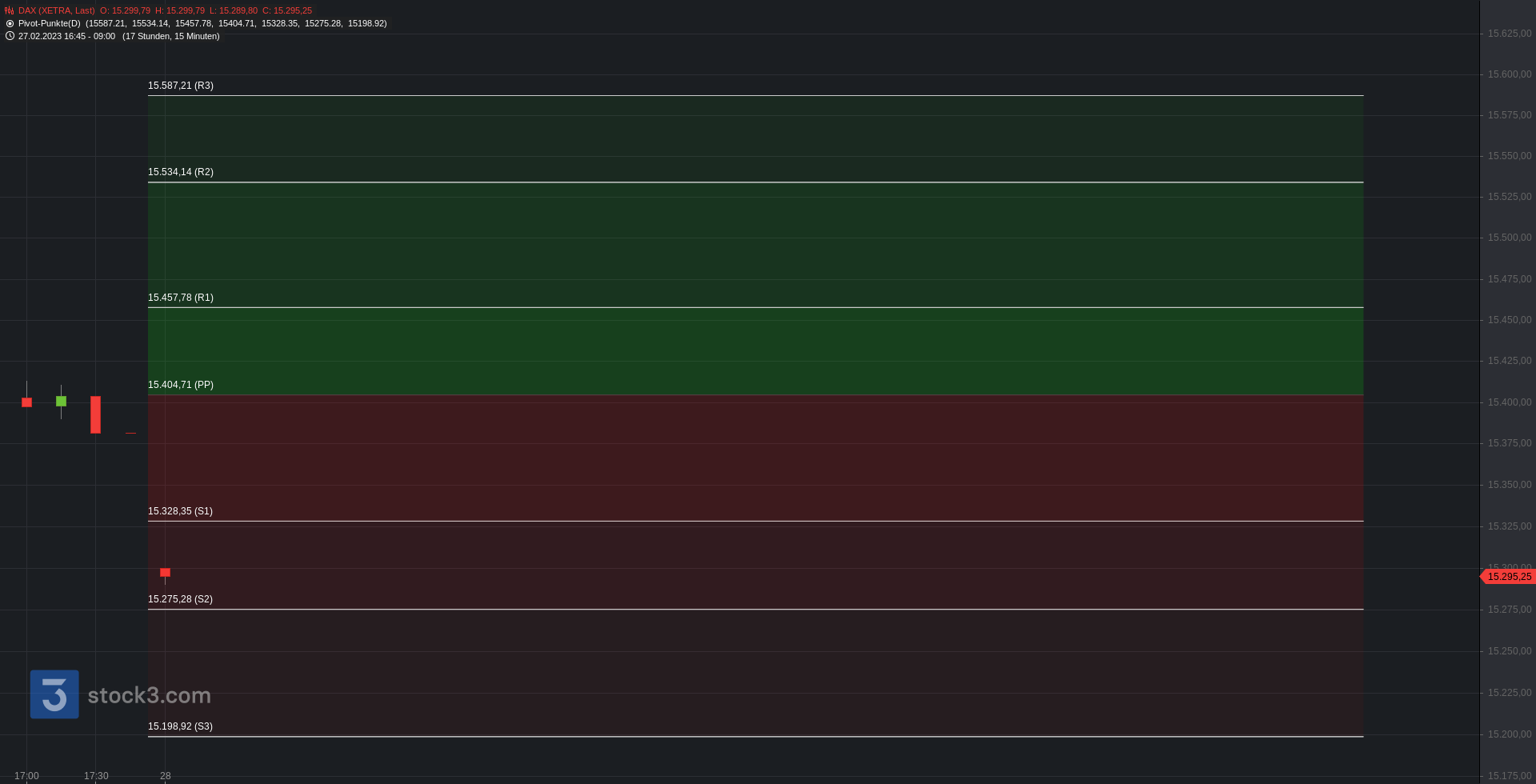This screenshot has width=1536, height=784.
Task: Select the 15.198,92 (S3) support label
Action: [x=181, y=726]
